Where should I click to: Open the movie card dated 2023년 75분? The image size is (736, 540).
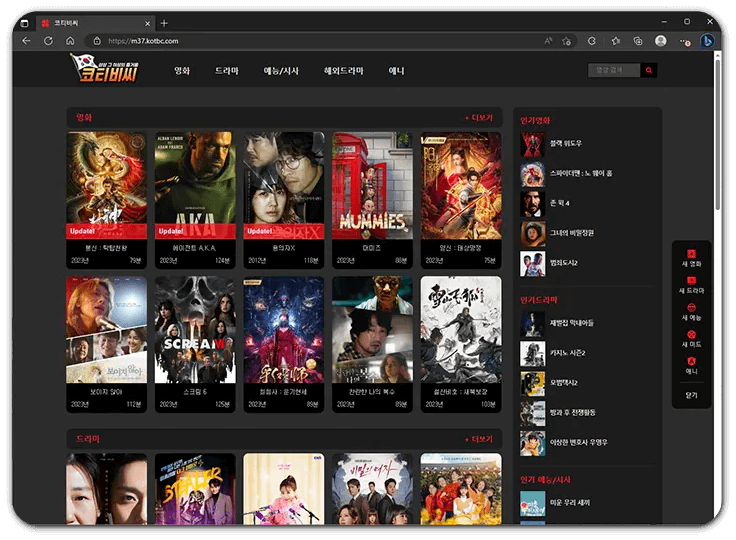461,200
